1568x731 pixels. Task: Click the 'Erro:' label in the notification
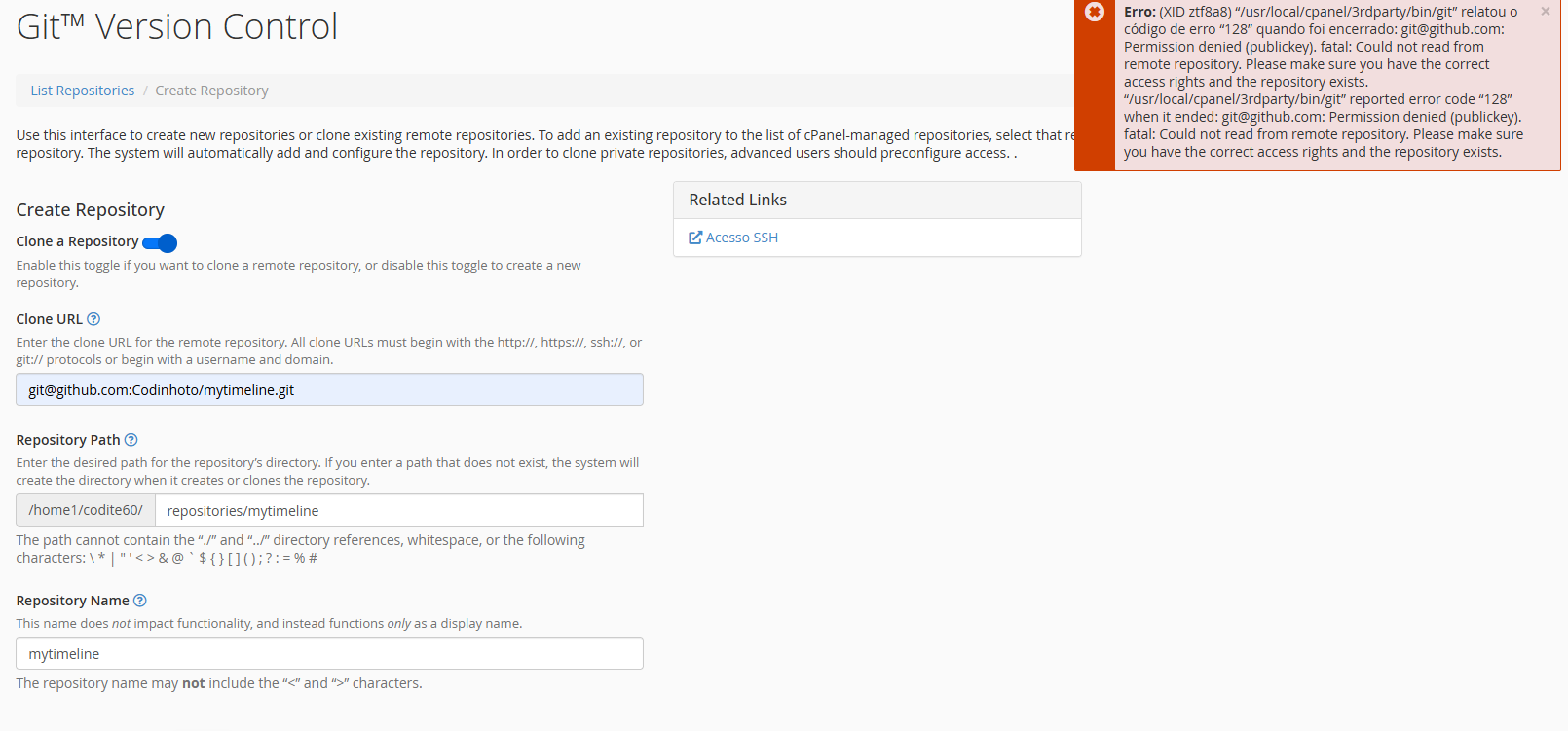point(1139,12)
